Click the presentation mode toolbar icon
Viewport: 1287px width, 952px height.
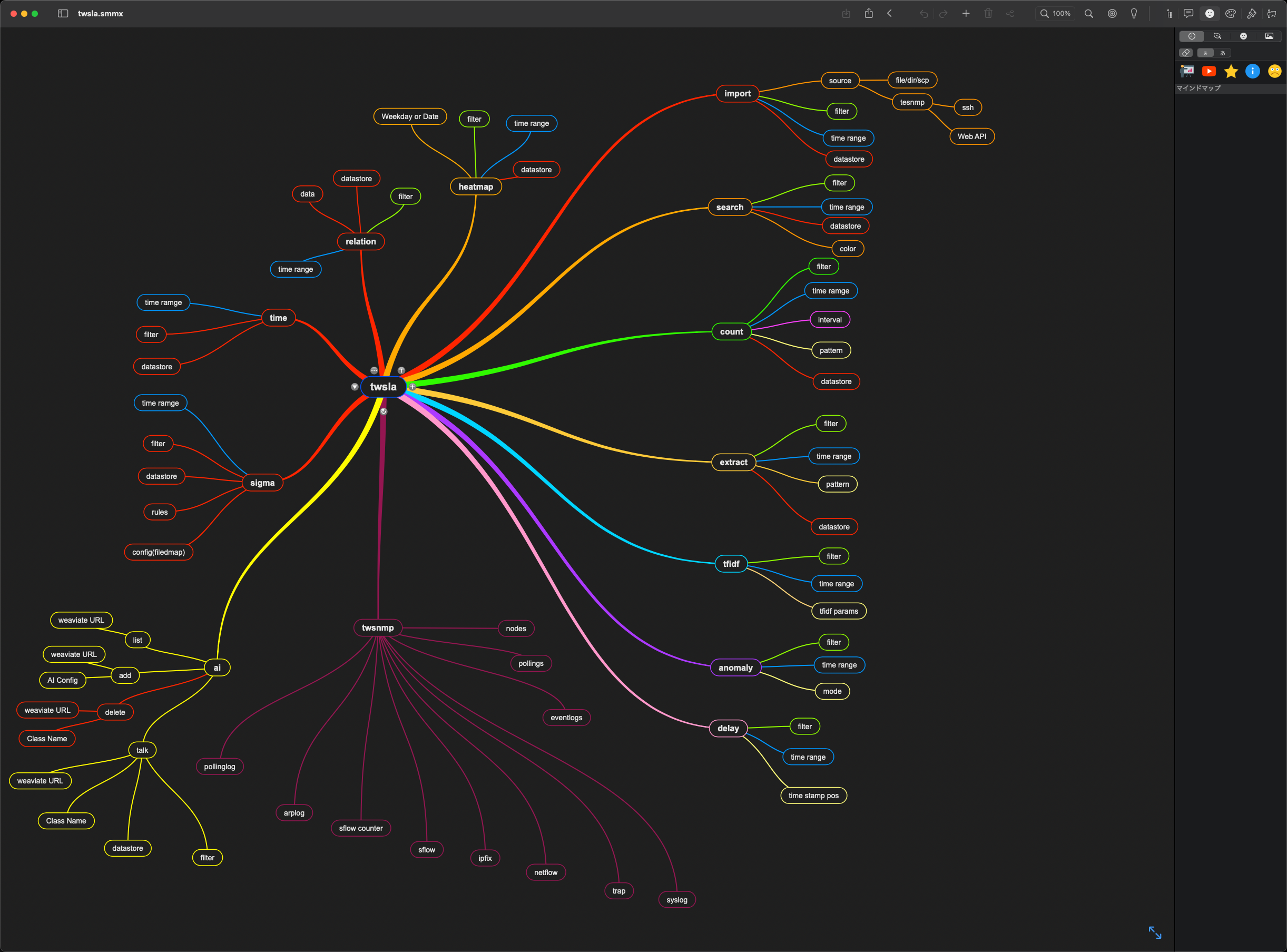coord(1271,13)
